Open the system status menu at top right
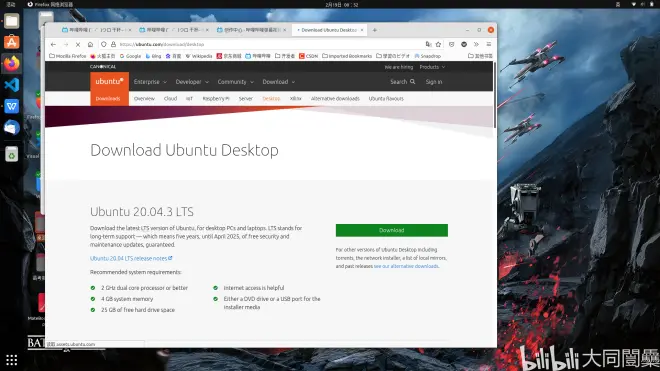The width and height of the screenshot is (660, 371). [643, 4]
